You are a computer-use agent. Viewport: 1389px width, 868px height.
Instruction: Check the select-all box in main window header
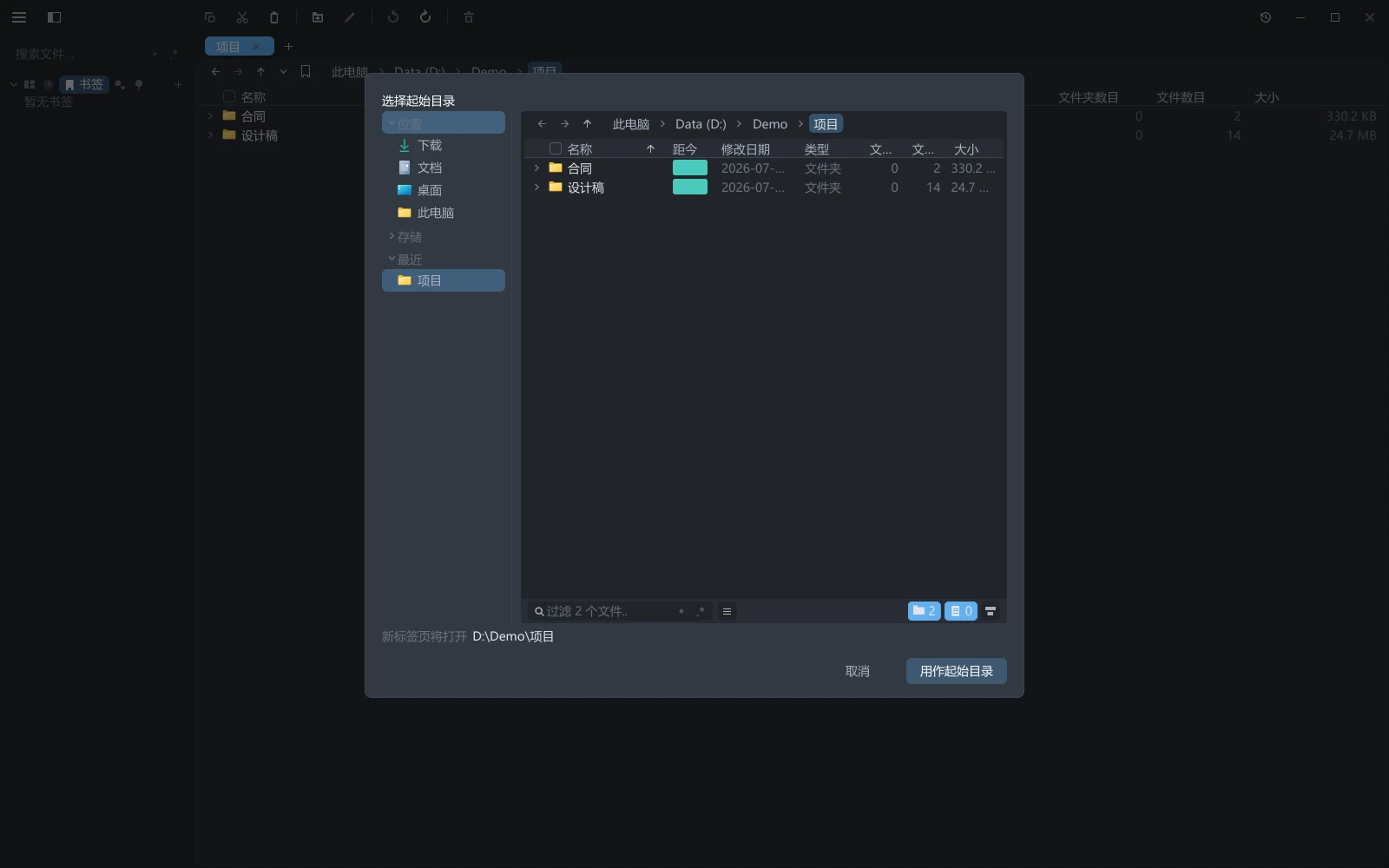[229, 96]
